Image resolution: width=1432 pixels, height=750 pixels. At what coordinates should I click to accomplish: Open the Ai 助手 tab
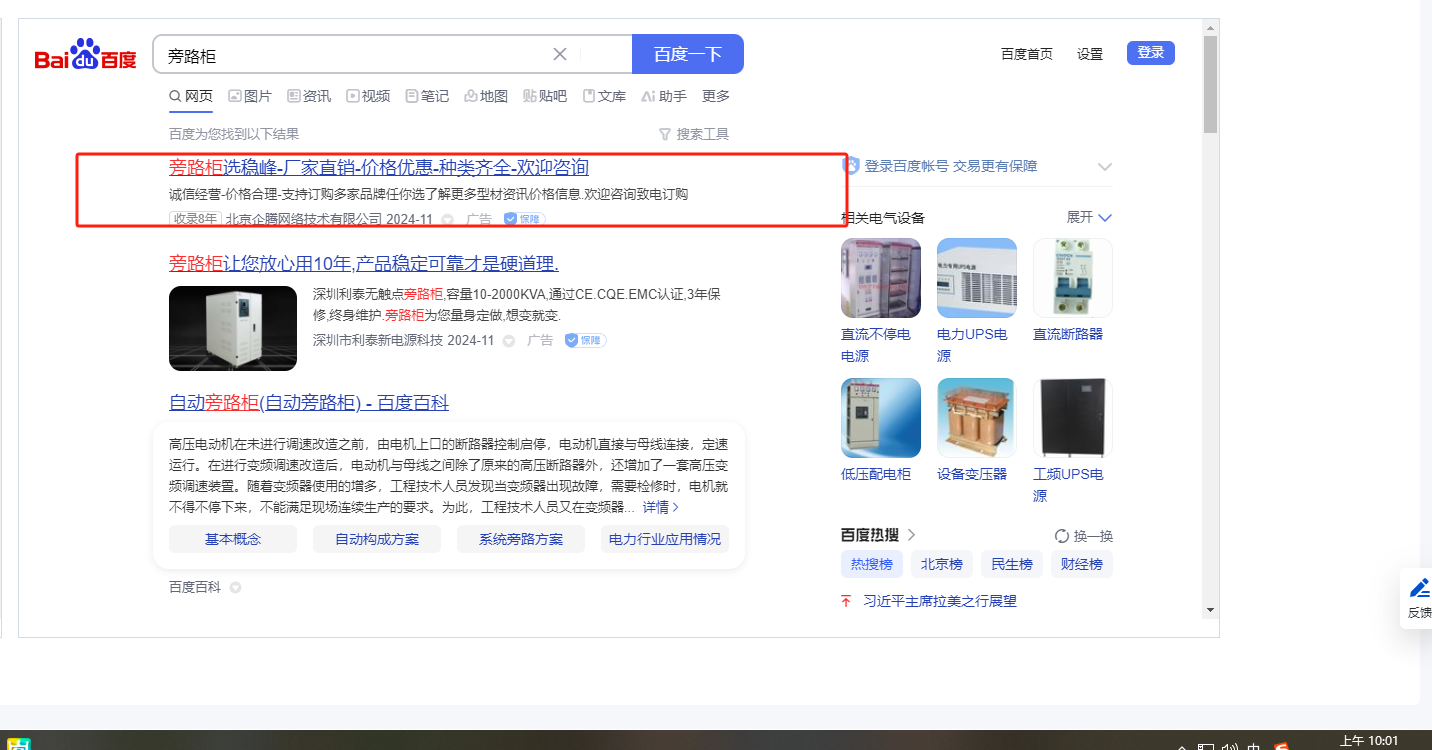coord(664,96)
